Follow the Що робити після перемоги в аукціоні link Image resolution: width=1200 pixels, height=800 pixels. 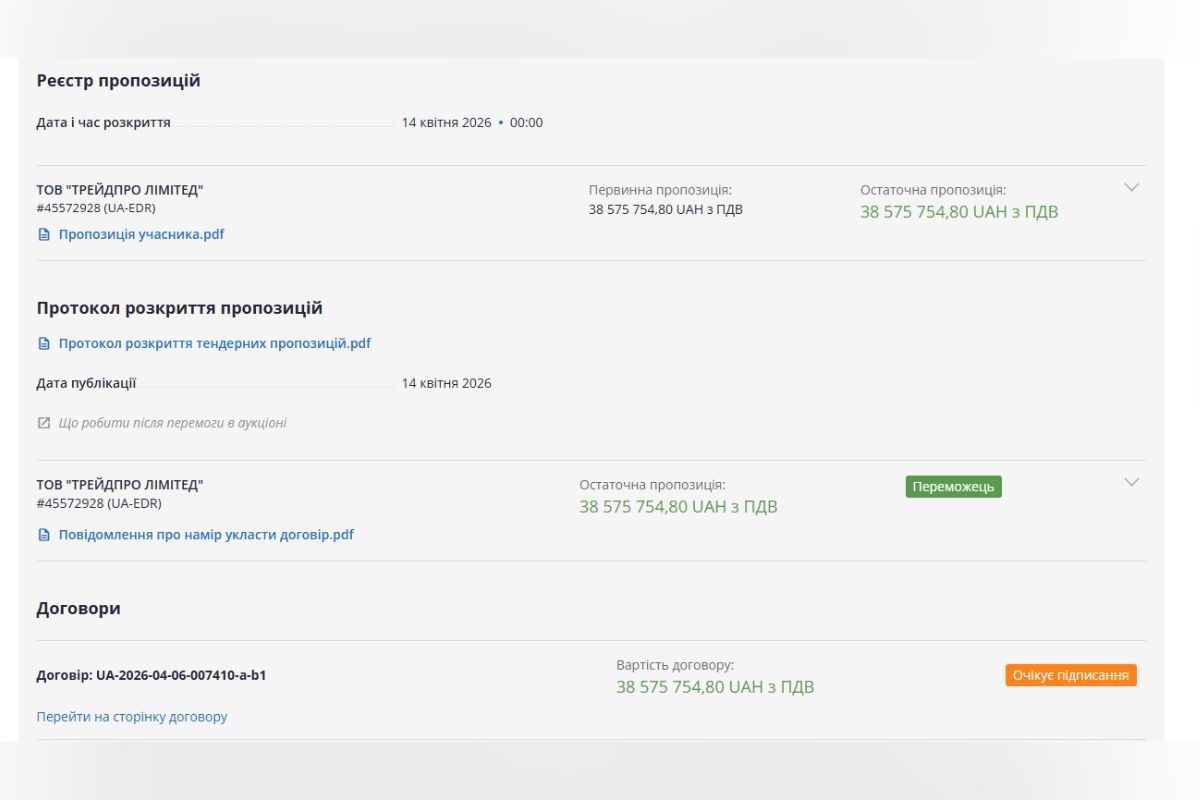pyautogui.click(x=172, y=423)
